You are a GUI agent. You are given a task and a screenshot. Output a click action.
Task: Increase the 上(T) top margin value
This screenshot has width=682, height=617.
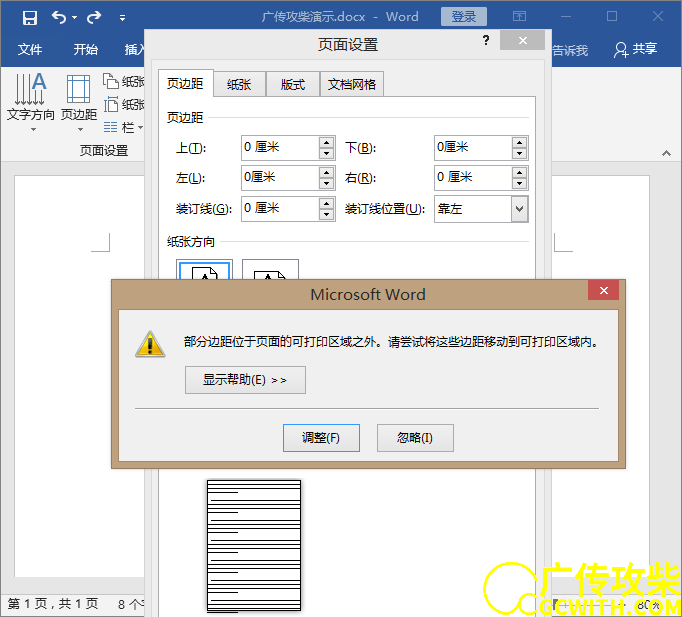326,142
